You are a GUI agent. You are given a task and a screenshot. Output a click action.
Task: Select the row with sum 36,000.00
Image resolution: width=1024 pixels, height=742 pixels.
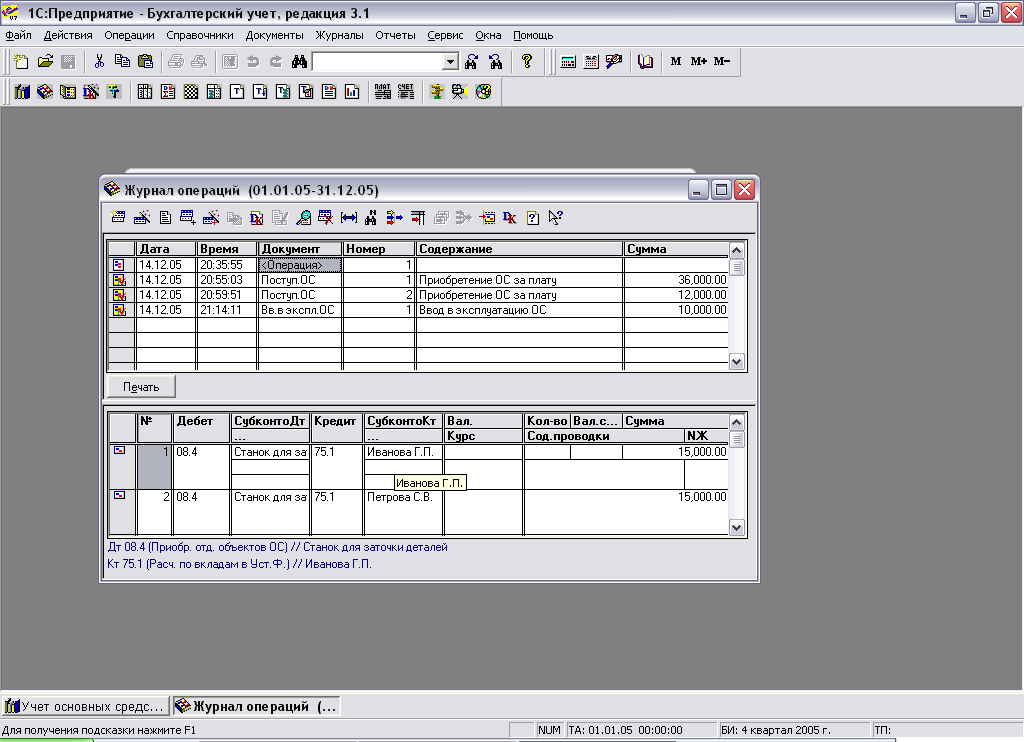pyautogui.click(x=418, y=280)
